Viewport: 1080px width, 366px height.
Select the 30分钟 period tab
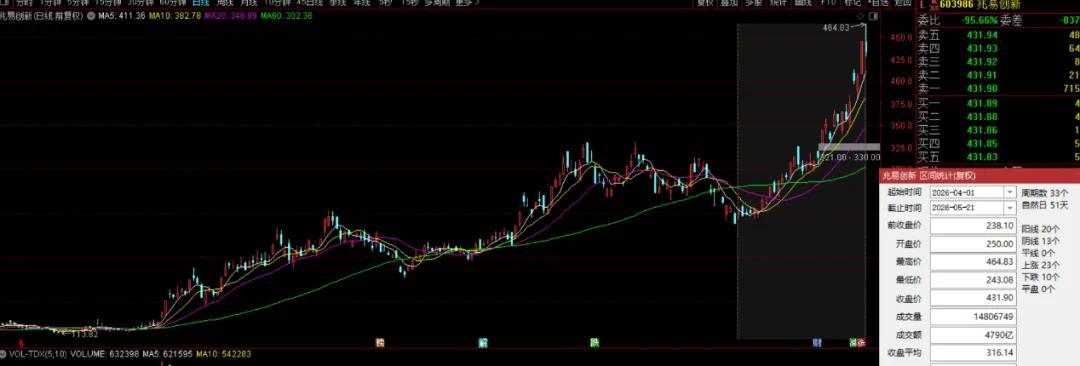point(141,3)
